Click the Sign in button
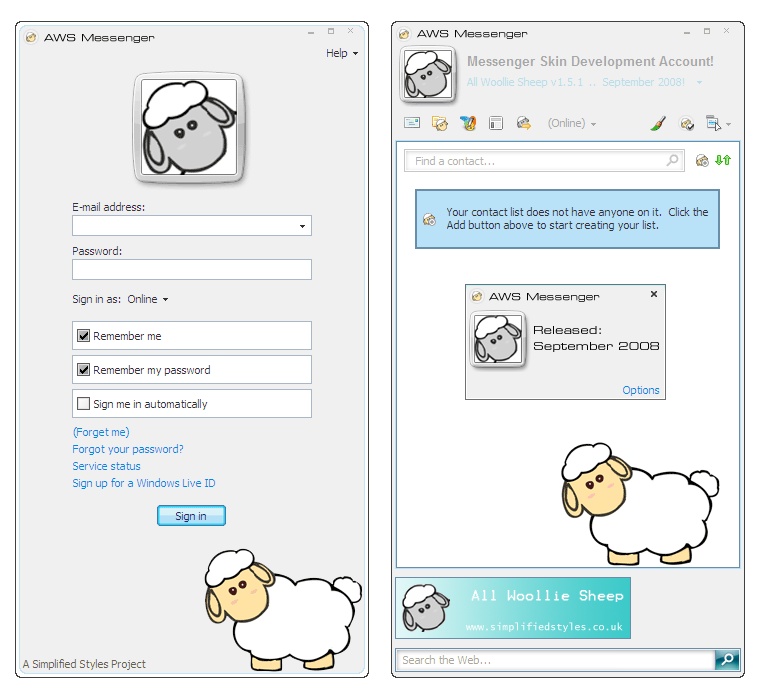The image size is (760, 700). 191,516
